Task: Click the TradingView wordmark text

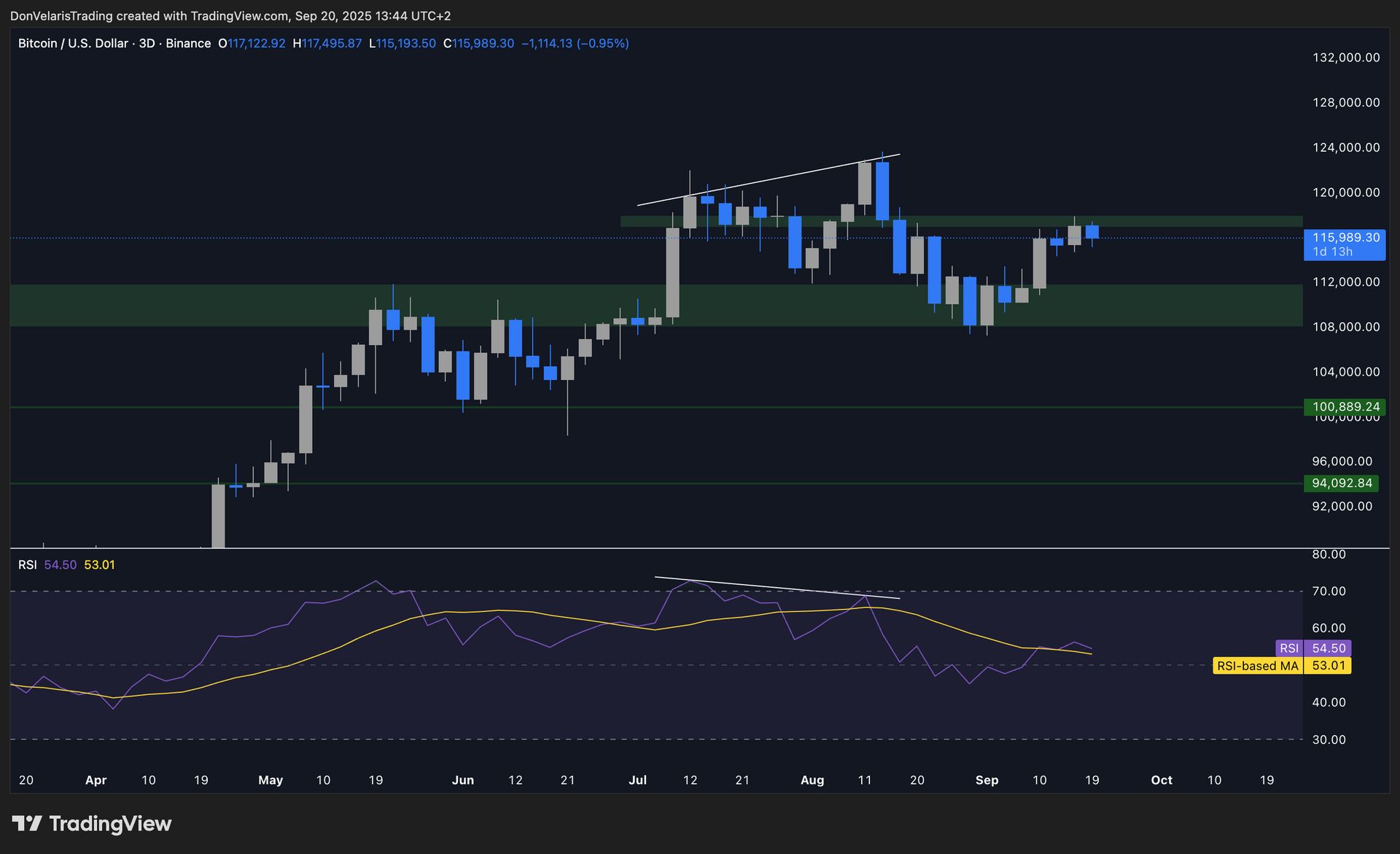Action: (x=110, y=823)
